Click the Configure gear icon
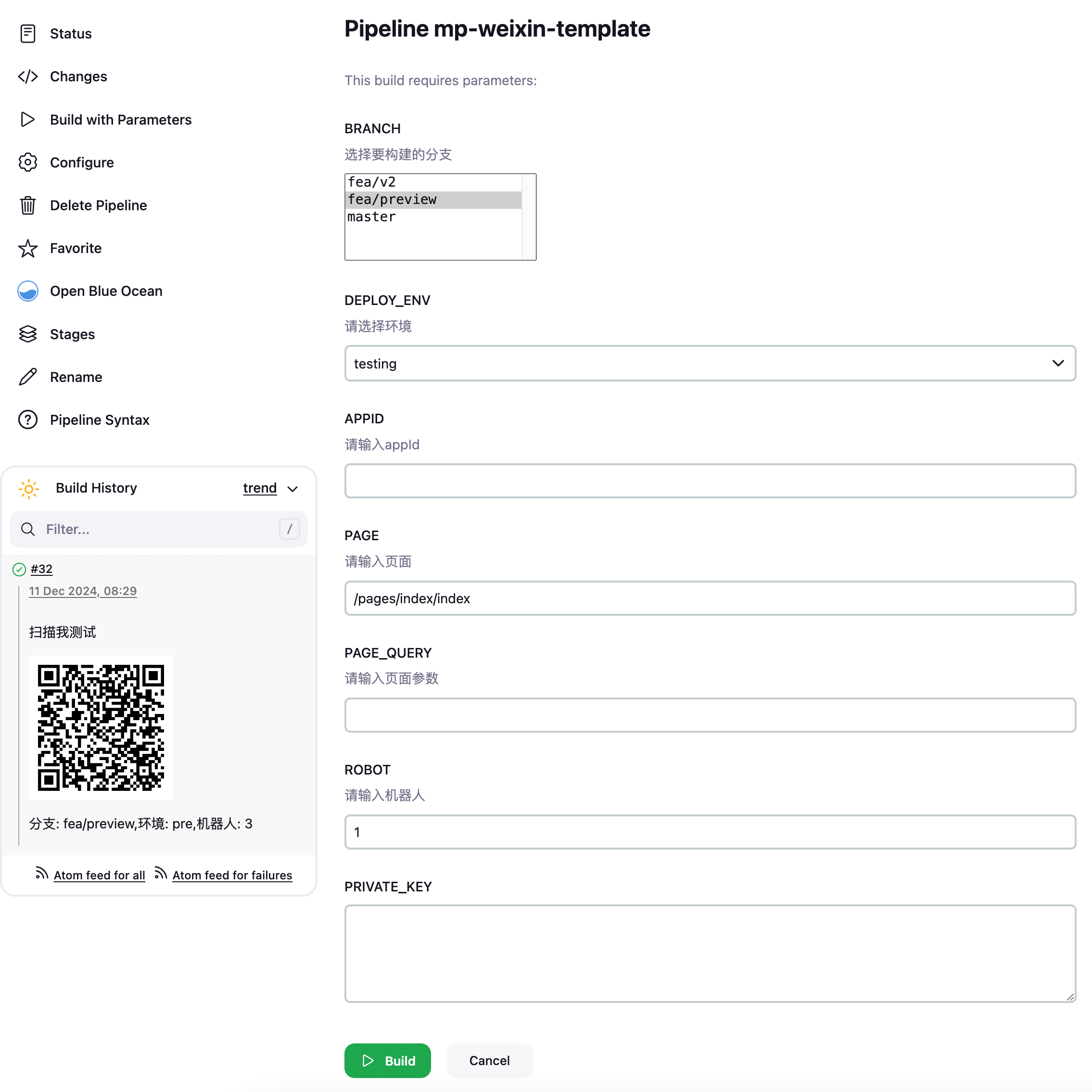Screen dimensions: 1092x1092 click(28, 163)
